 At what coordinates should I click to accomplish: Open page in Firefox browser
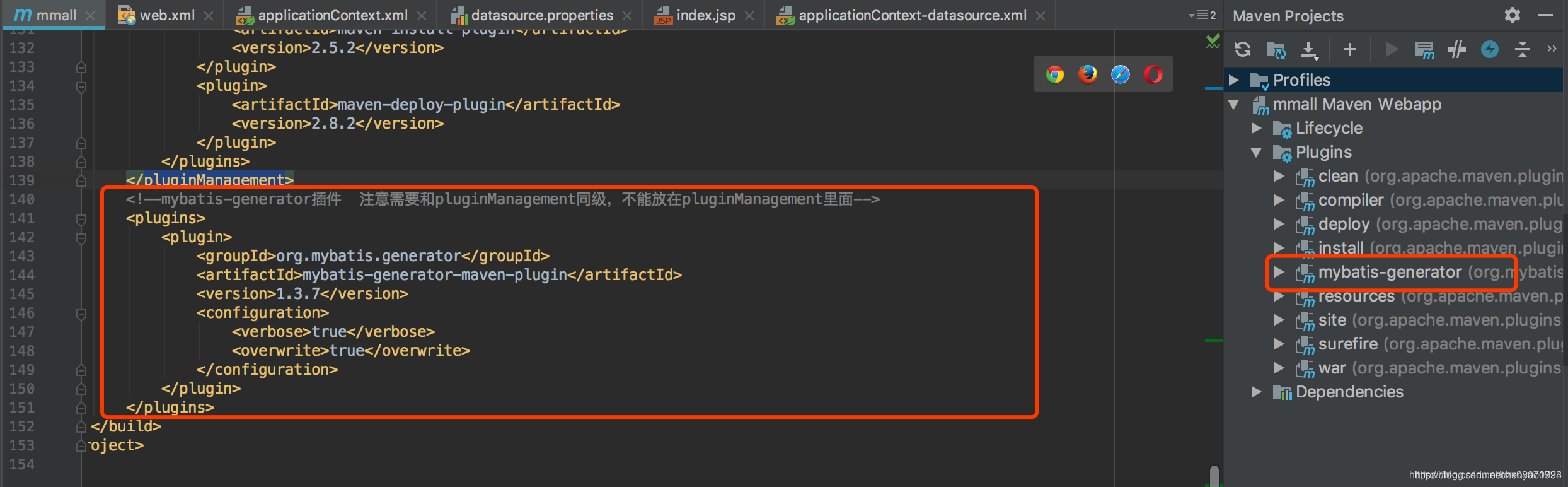[x=1088, y=74]
